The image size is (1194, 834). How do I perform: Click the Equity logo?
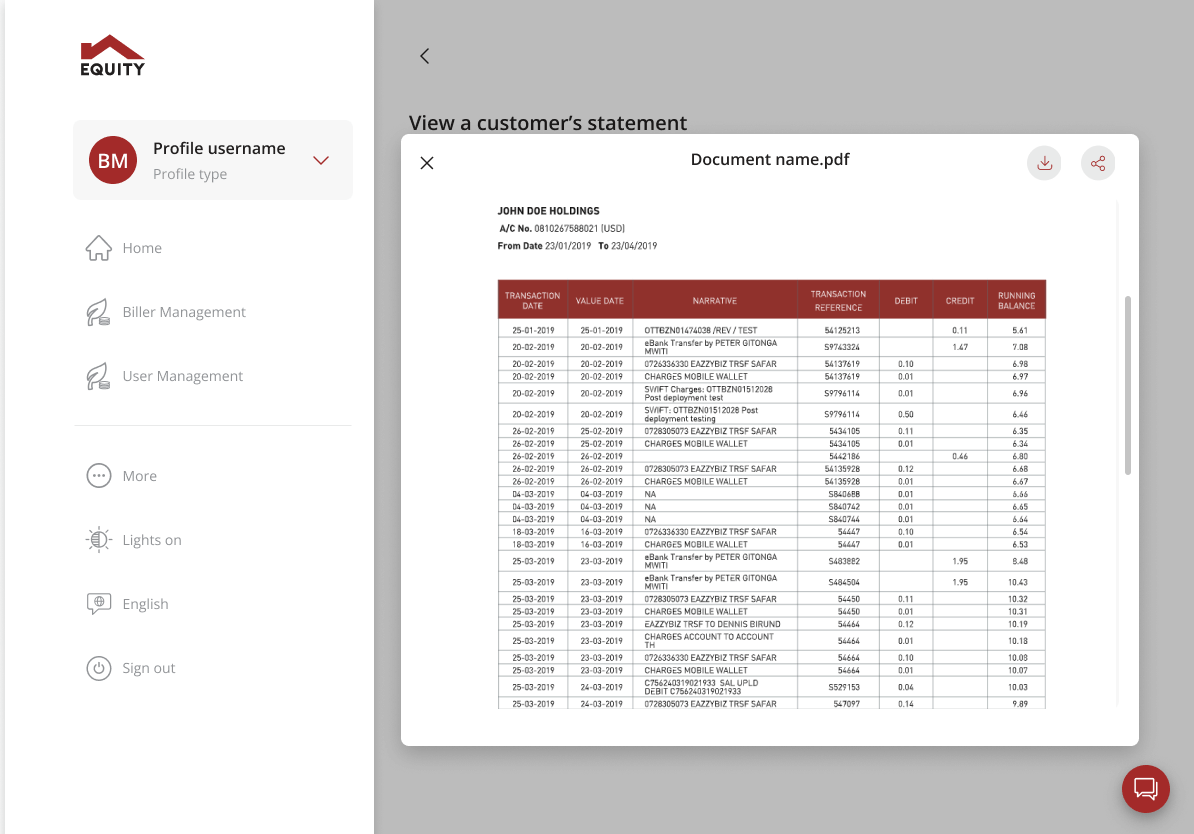113,56
